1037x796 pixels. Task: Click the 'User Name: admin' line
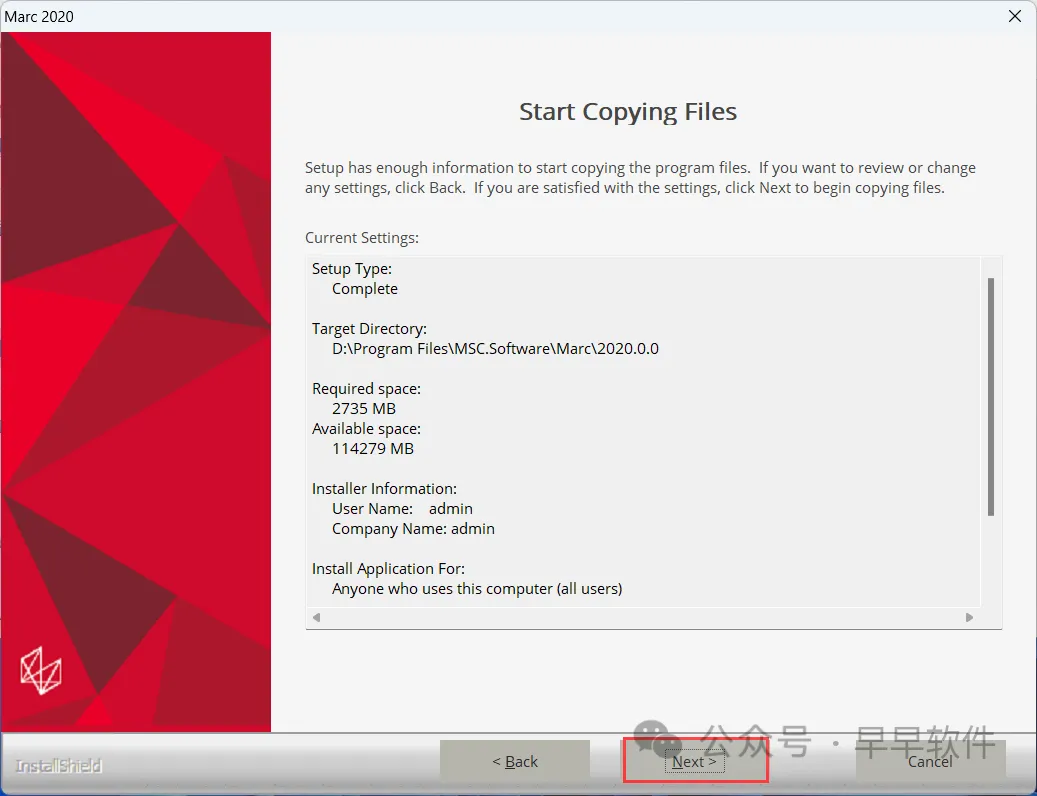pyautogui.click(x=402, y=508)
